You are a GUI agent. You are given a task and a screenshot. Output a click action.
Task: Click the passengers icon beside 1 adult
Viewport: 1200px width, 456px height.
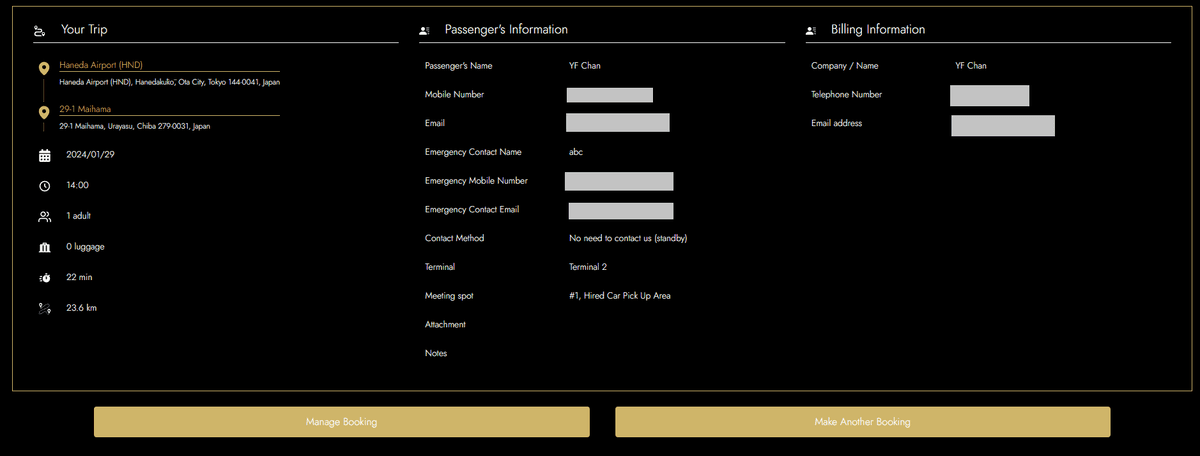(44, 216)
